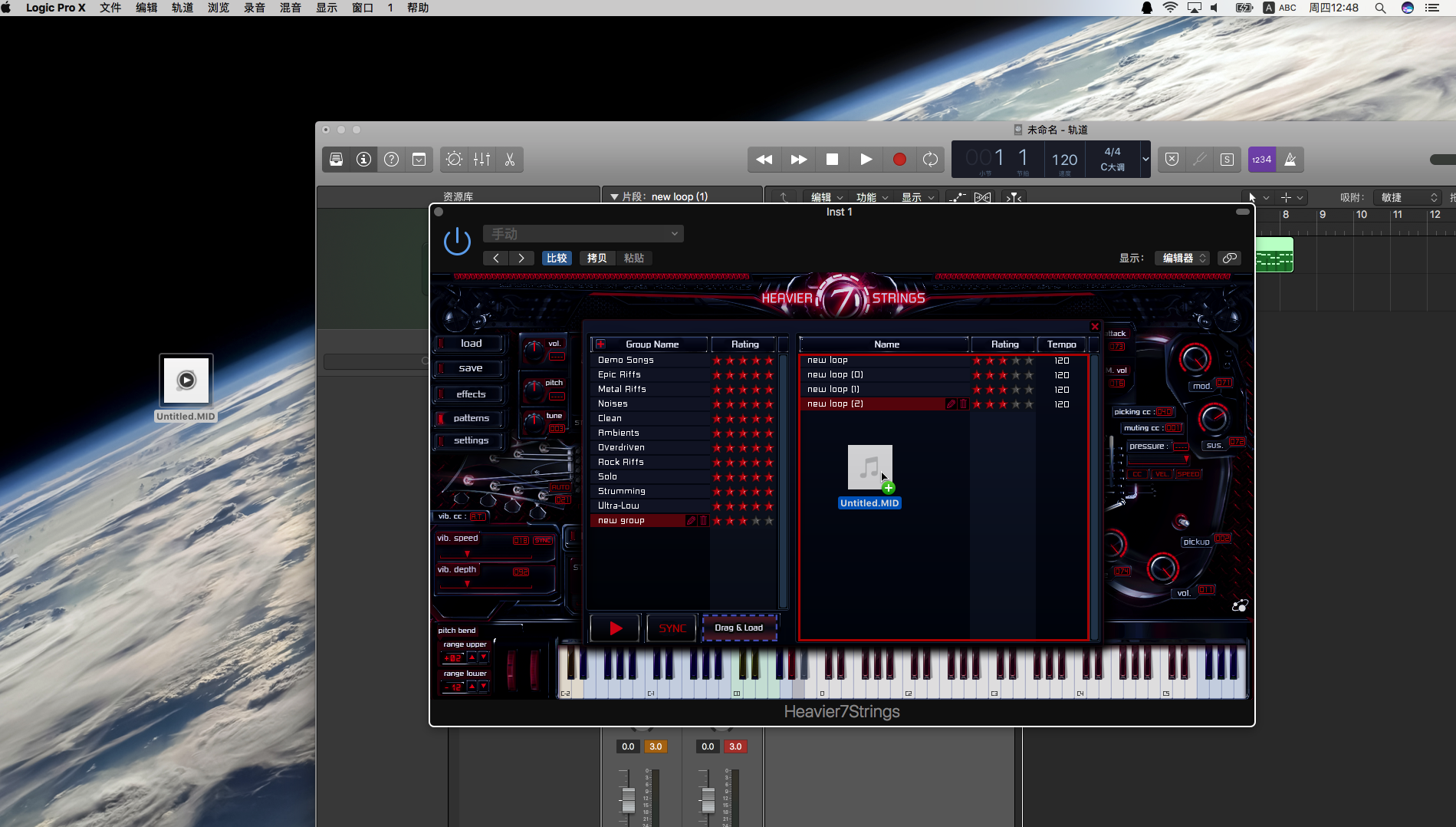Open the settings tab
Screen dimensions: 1456x827
[471, 440]
